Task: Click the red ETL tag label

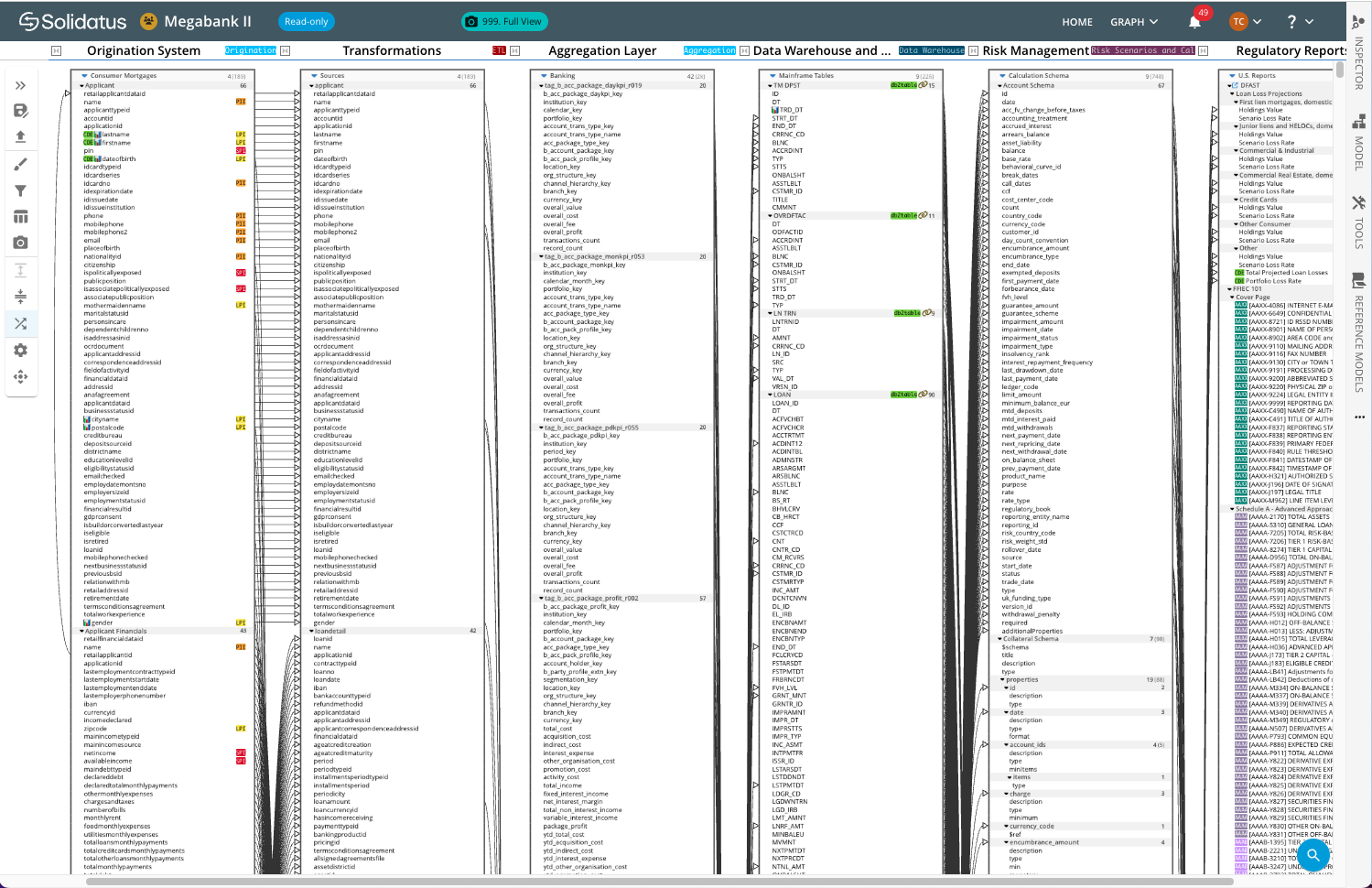Action: pos(499,50)
